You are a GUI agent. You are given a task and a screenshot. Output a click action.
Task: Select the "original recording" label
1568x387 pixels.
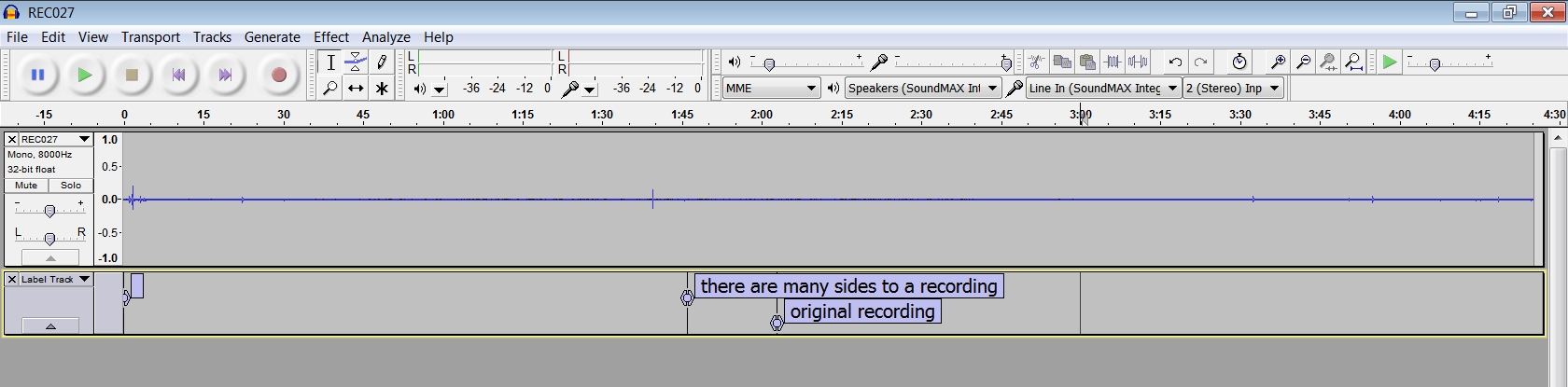(861, 312)
